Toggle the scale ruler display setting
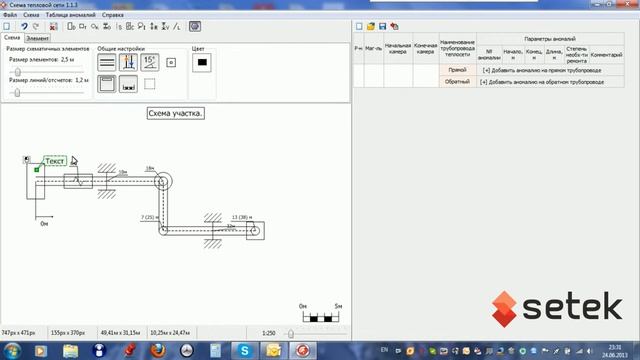Screen dimensions: 640x360 pos(128,84)
